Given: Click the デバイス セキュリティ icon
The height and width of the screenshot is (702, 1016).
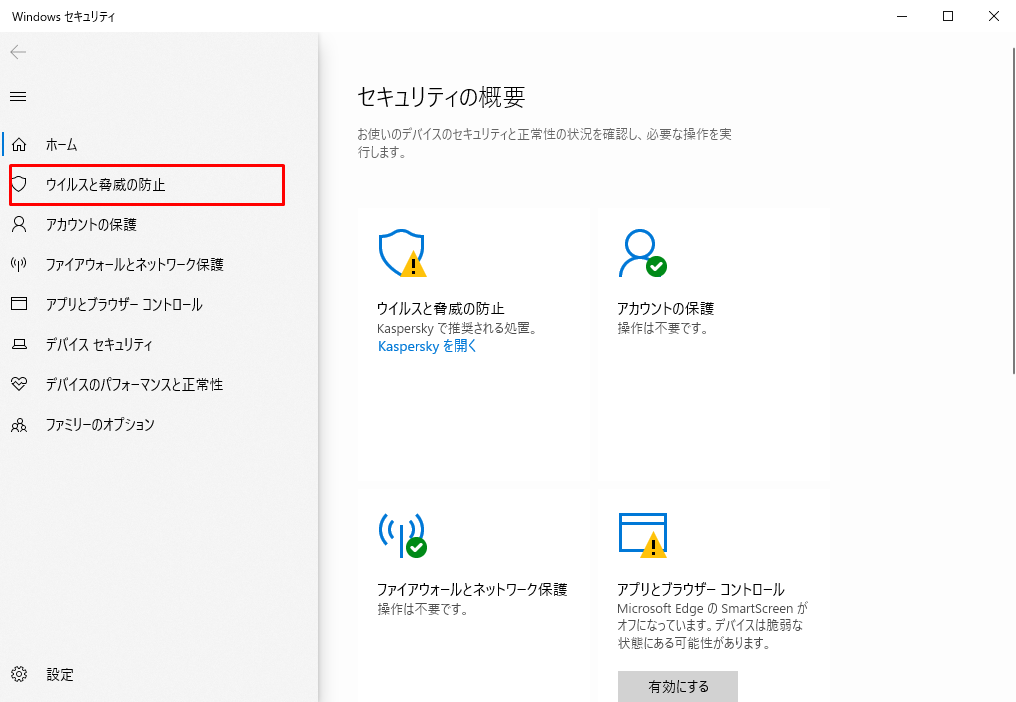Looking at the screenshot, I should 19,344.
